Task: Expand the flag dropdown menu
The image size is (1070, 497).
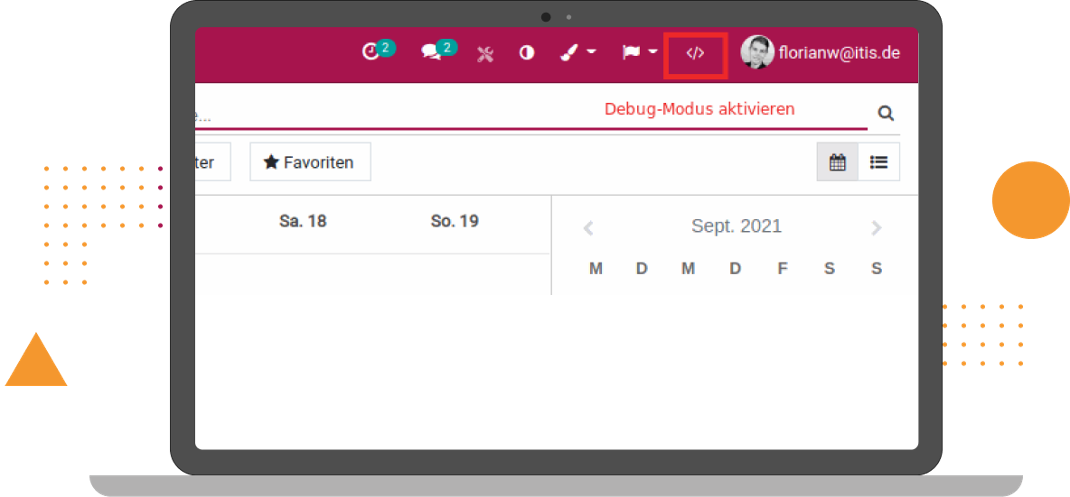Action: point(639,53)
